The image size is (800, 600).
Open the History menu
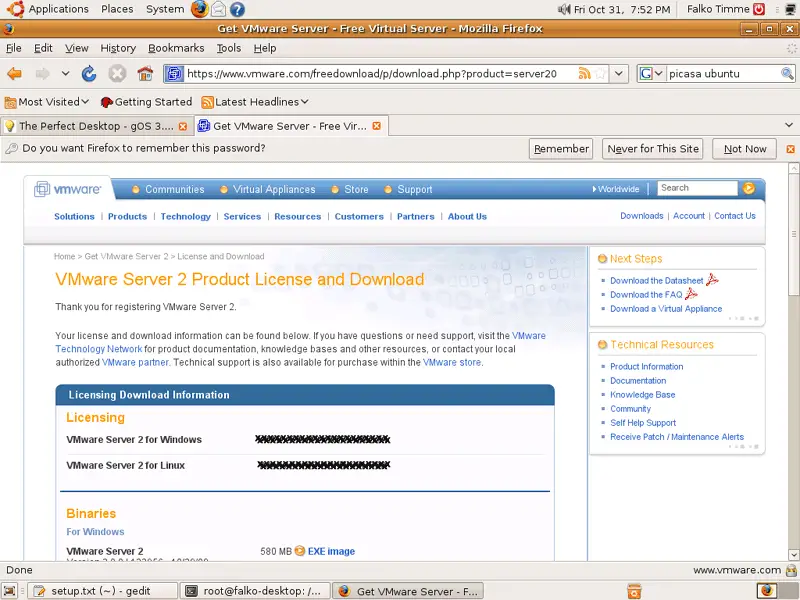[x=118, y=48]
